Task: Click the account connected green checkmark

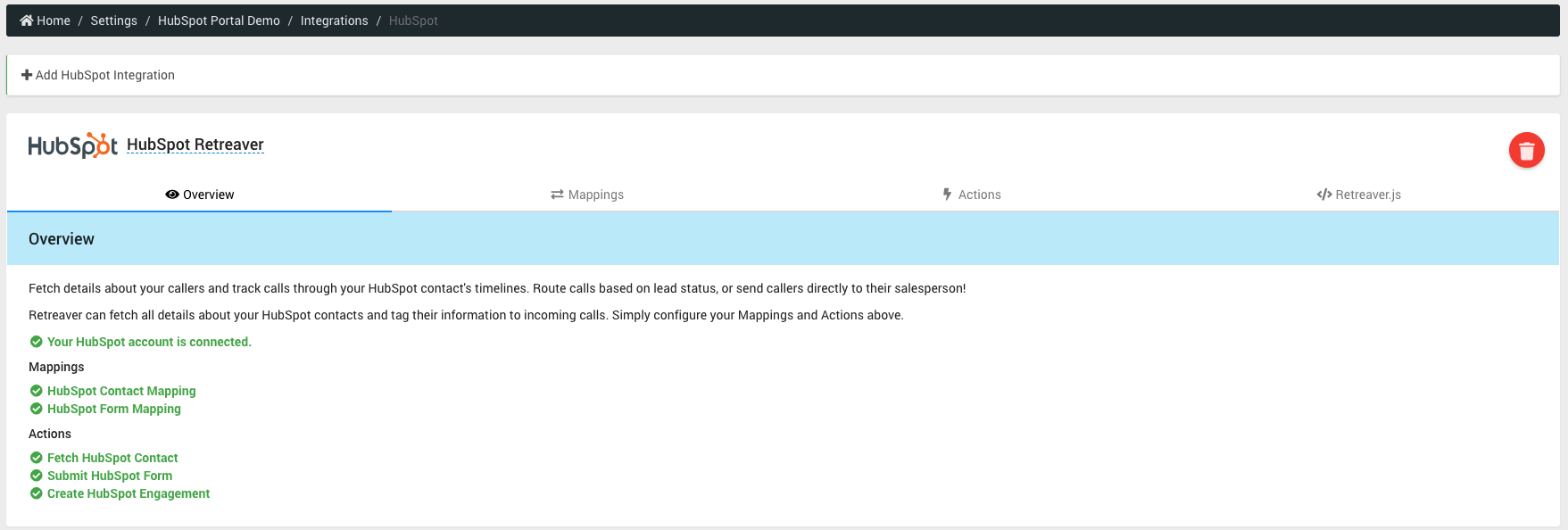Action: click(x=37, y=342)
